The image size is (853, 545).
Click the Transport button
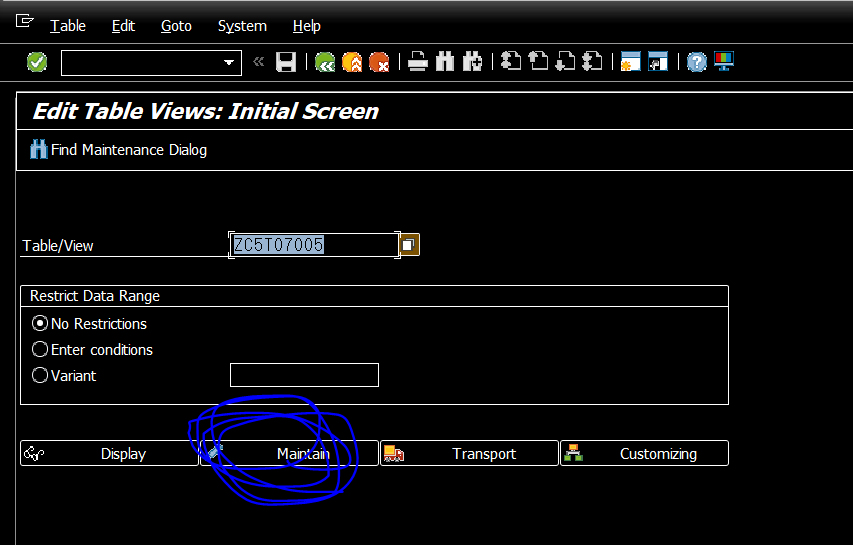pyautogui.click(x=469, y=453)
